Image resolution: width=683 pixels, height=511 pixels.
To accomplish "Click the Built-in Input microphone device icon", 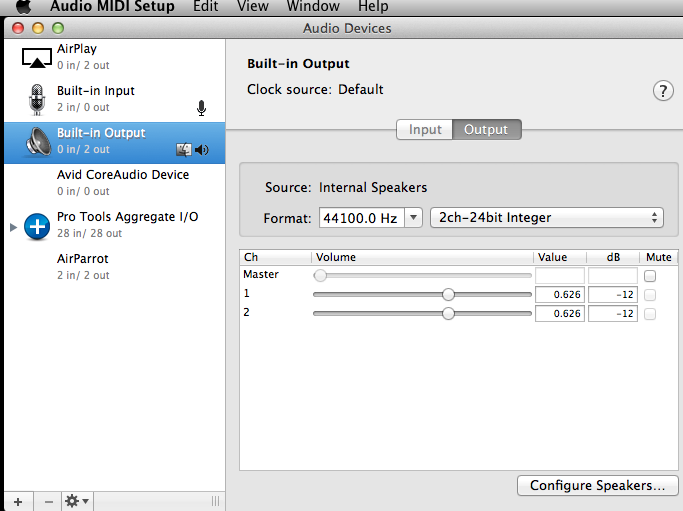I will click(37, 99).
